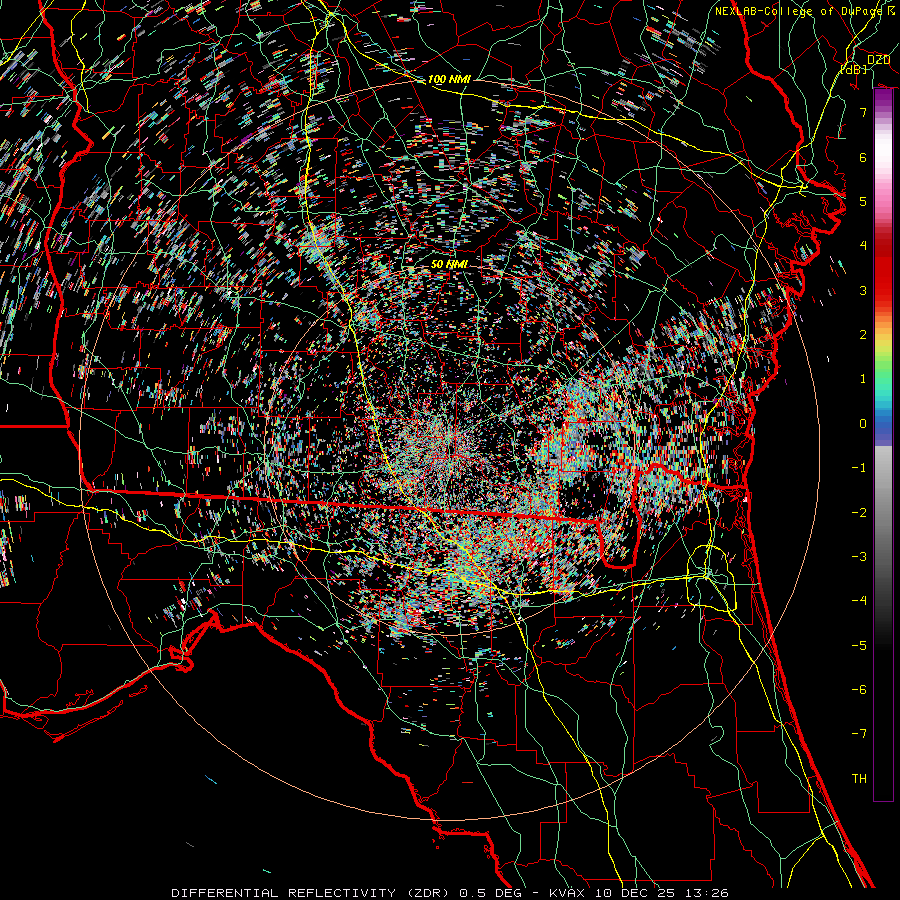Click the [dB] unit label

[854, 69]
